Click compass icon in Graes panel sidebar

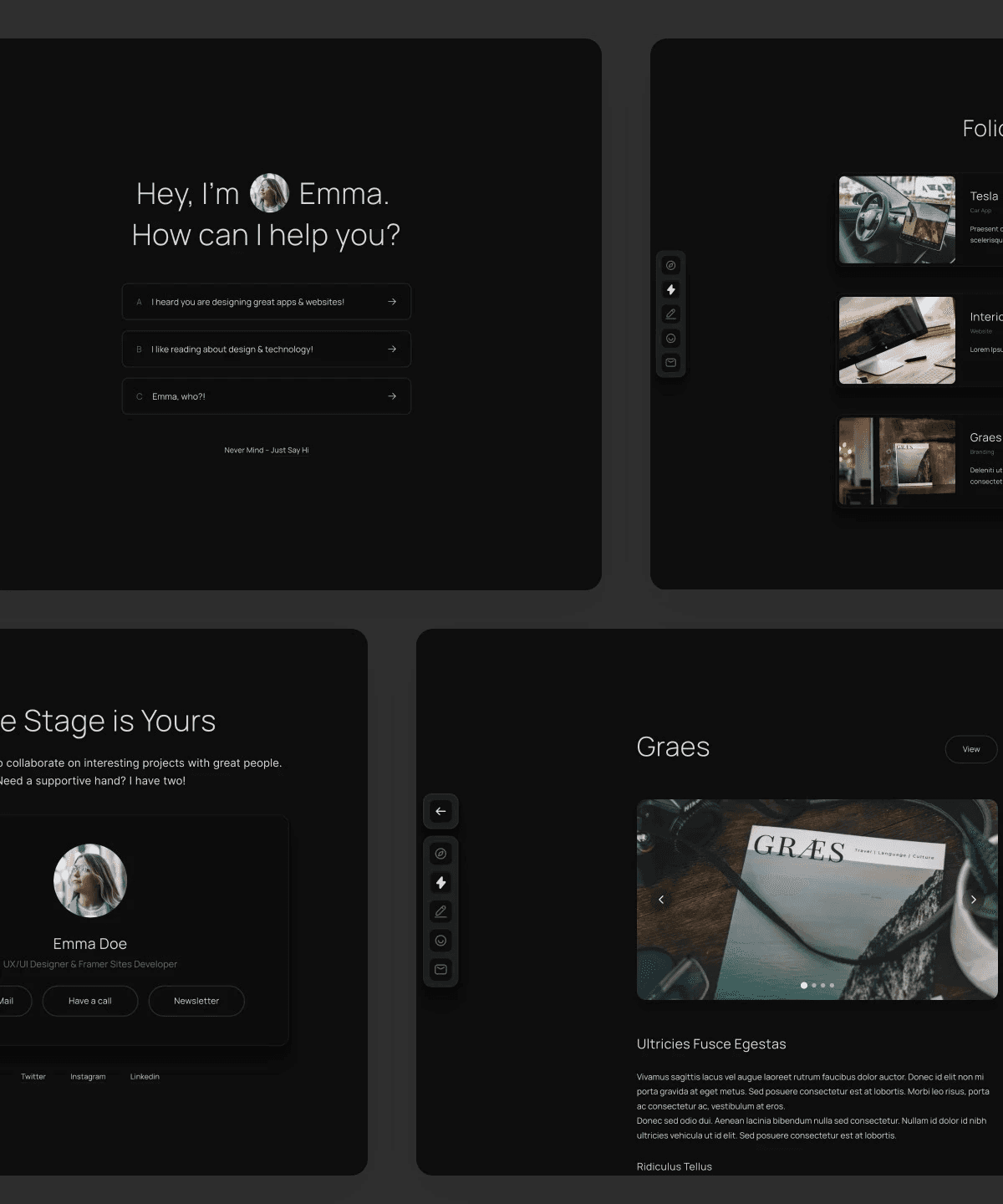(x=440, y=854)
